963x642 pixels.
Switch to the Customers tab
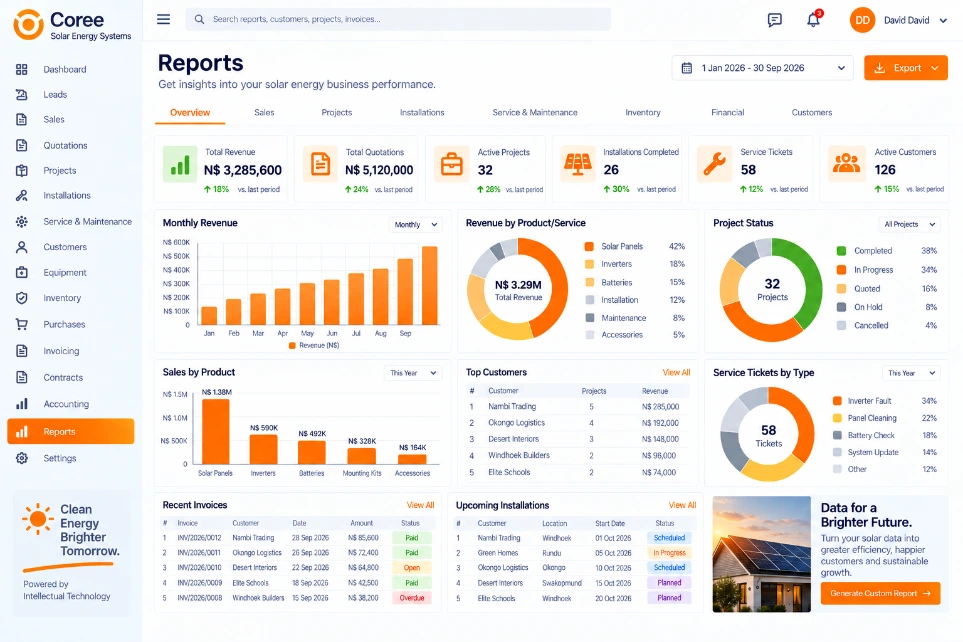tap(812, 112)
